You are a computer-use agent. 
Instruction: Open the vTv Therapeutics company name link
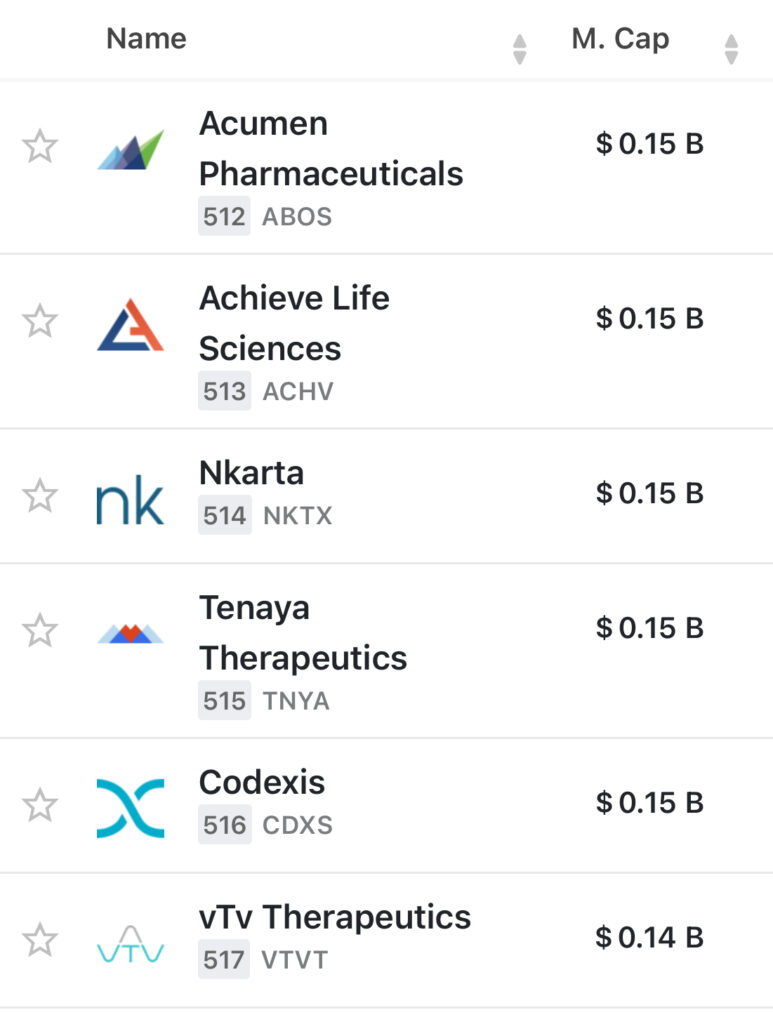pos(335,917)
